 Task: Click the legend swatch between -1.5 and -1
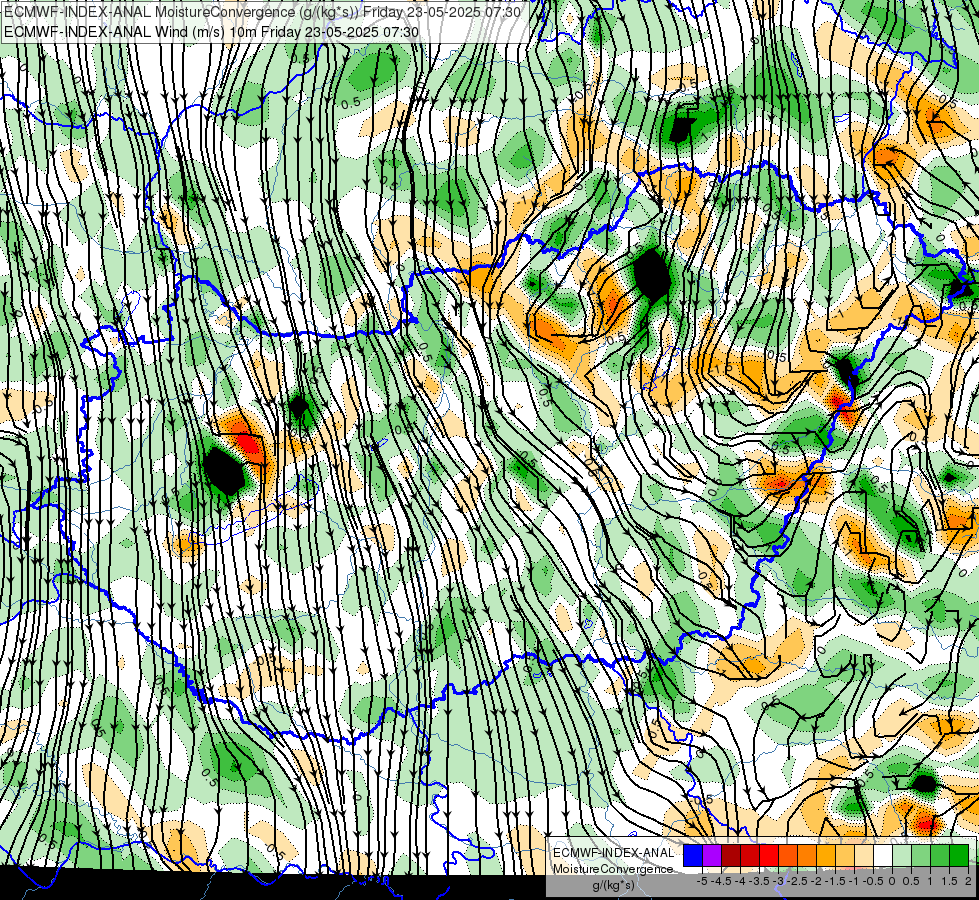[845, 856]
